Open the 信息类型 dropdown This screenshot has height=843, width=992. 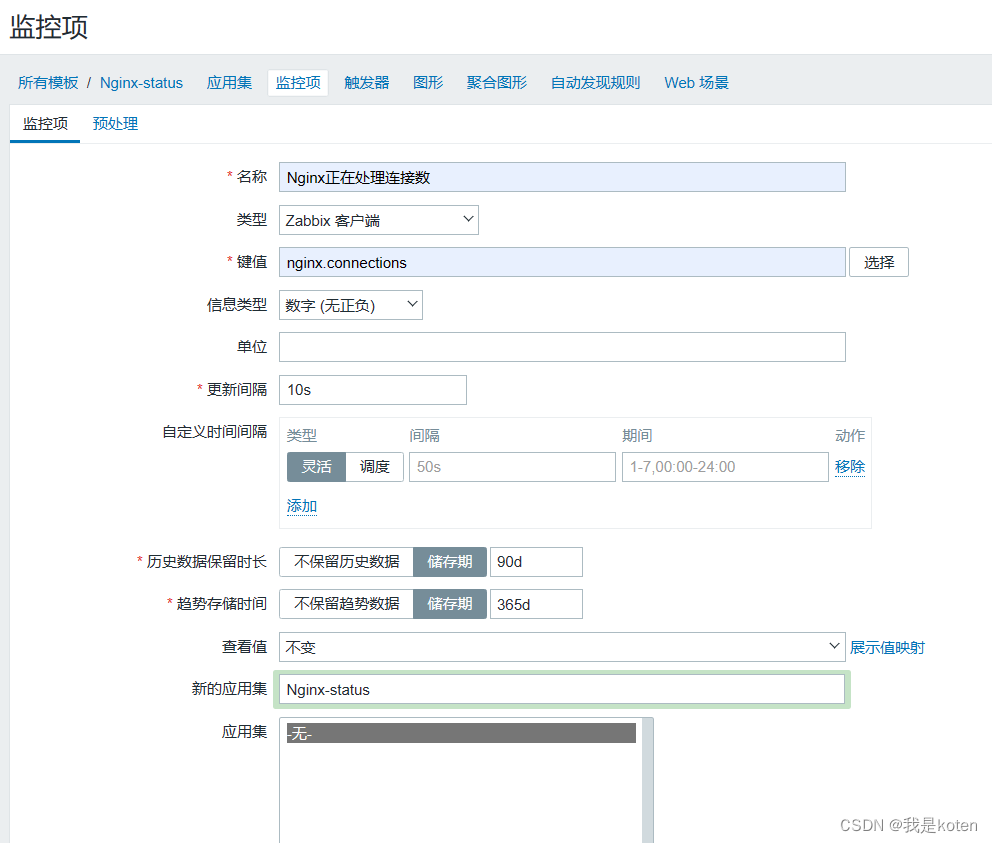350,306
